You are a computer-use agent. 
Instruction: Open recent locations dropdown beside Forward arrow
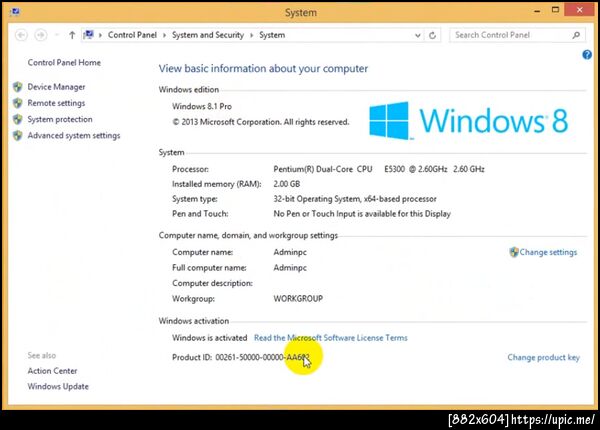tap(57, 35)
